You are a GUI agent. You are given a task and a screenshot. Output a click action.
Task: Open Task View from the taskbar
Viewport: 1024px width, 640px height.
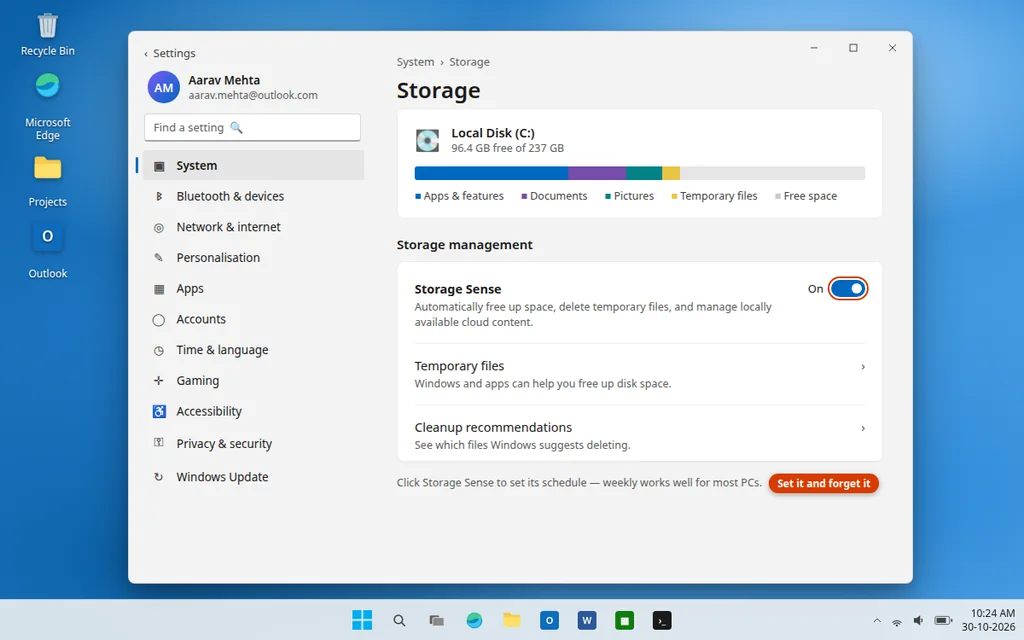[436, 620]
